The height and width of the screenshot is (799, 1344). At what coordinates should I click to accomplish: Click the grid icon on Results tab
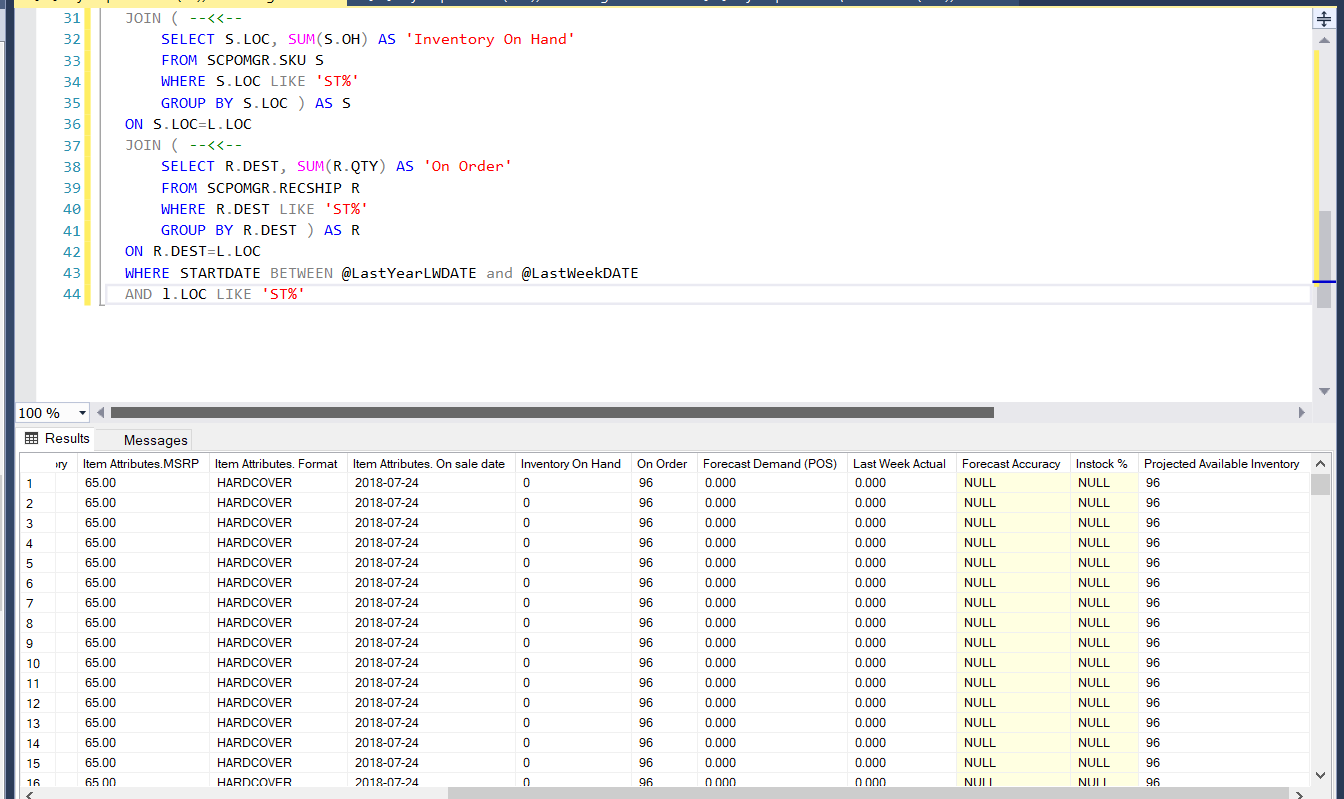point(32,439)
